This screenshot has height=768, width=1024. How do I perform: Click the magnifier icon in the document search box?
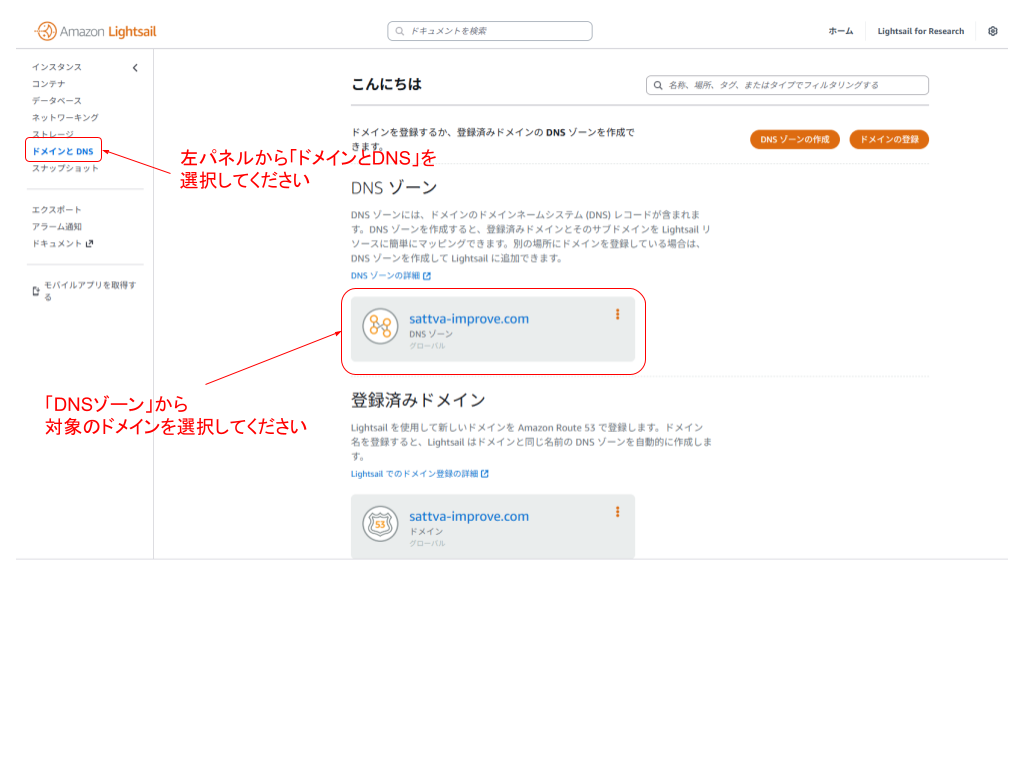click(397, 31)
